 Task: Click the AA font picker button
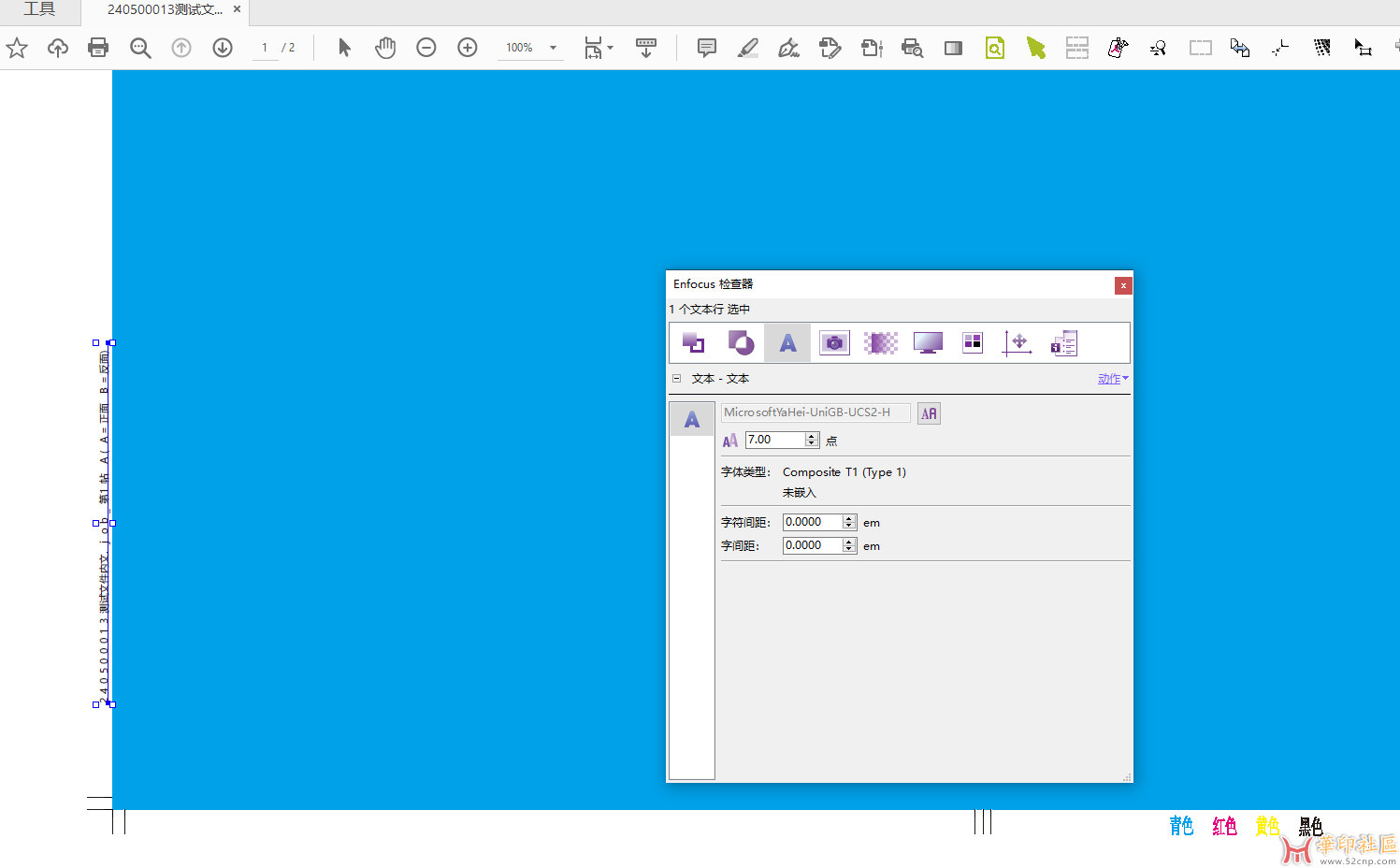929,413
